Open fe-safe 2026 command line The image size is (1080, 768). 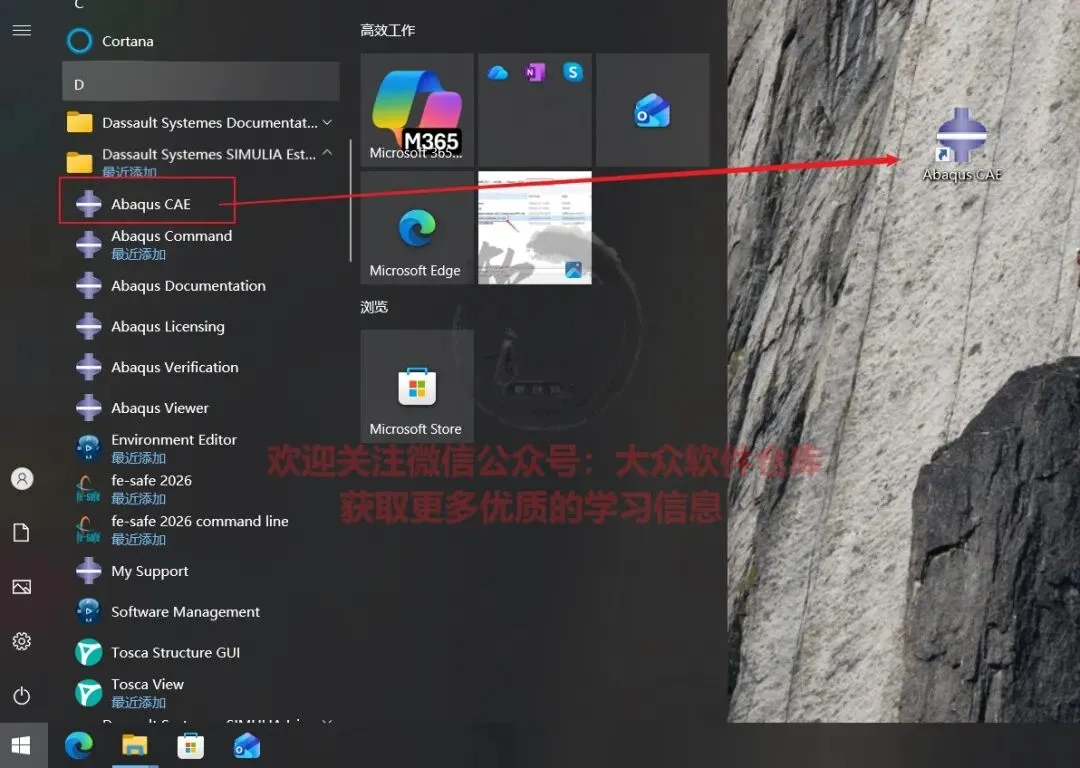click(x=200, y=530)
